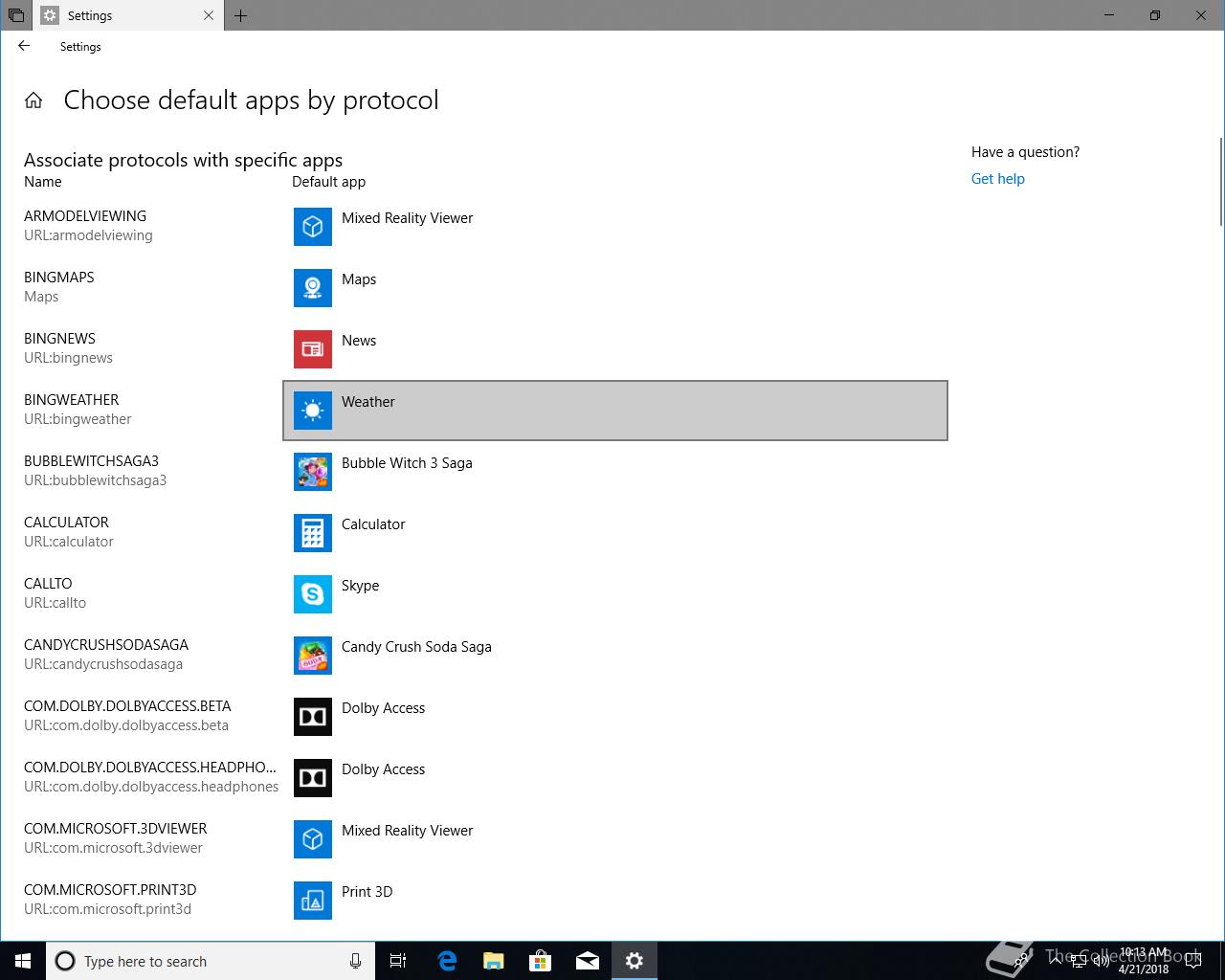Choose default app button labeled Maps
The width and height of the screenshot is (1225, 980).
615,288
